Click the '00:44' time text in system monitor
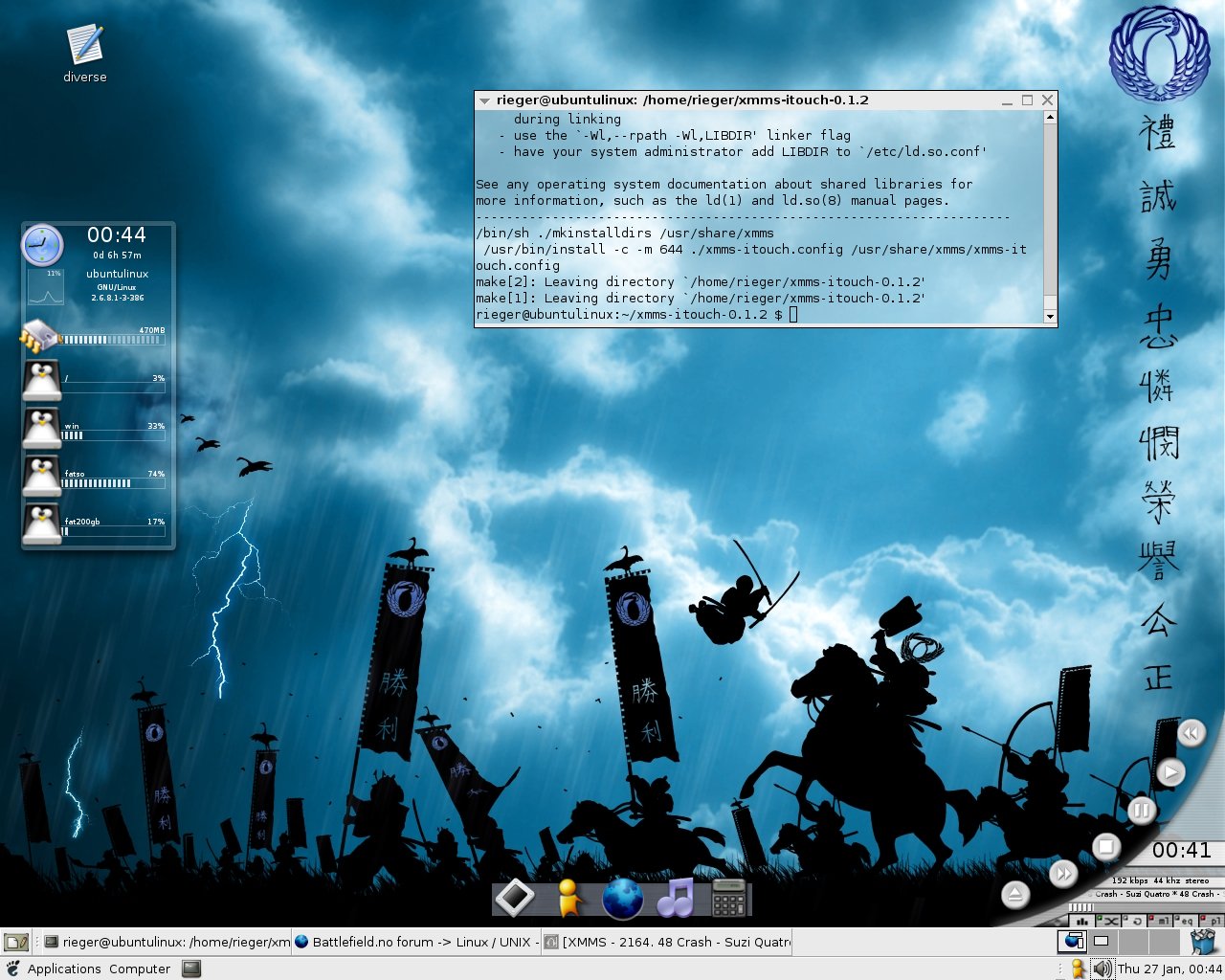Image resolution: width=1225 pixels, height=980 pixels. click(x=117, y=234)
